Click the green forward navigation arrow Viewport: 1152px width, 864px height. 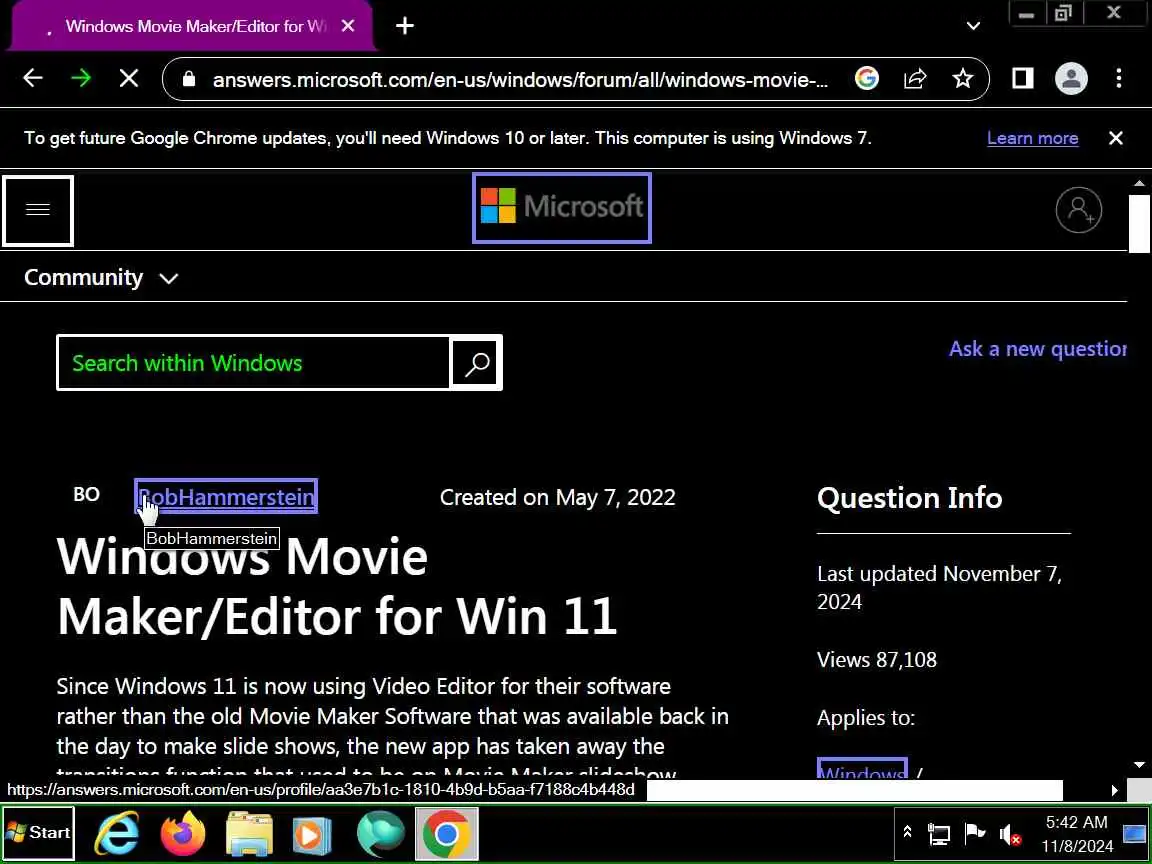81,78
